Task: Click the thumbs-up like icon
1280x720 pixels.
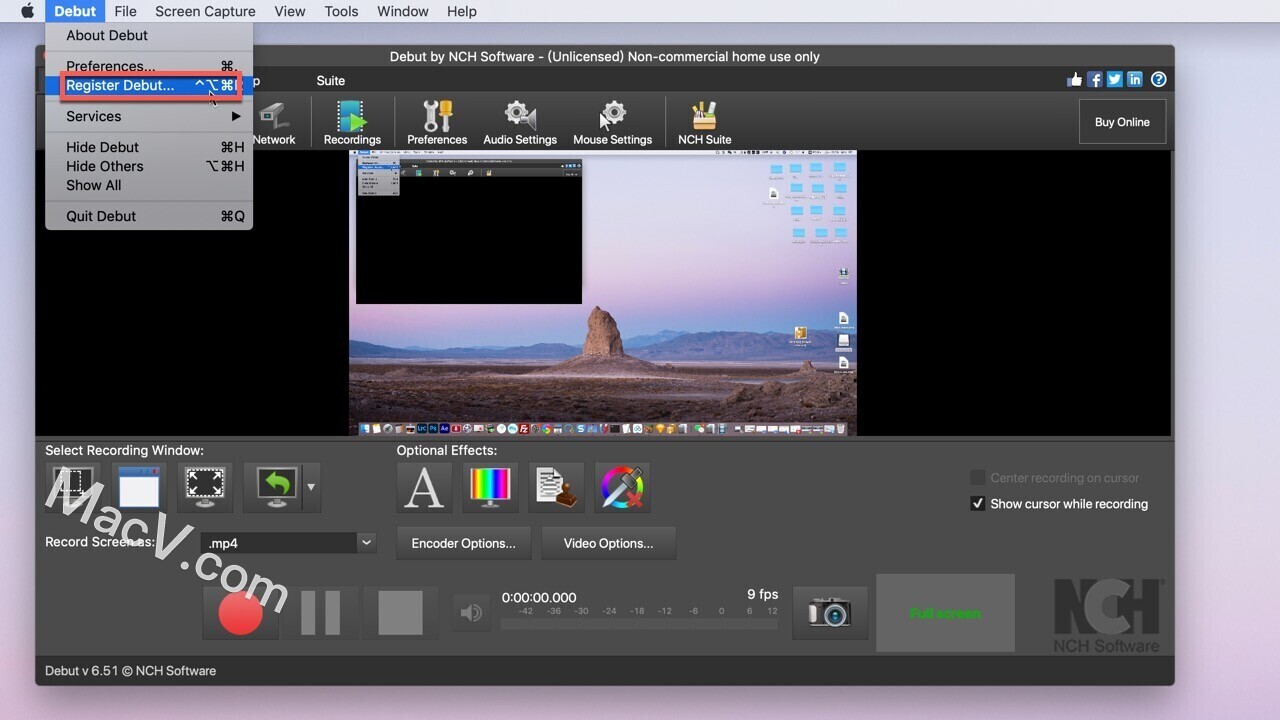Action: tap(1074, 80)
